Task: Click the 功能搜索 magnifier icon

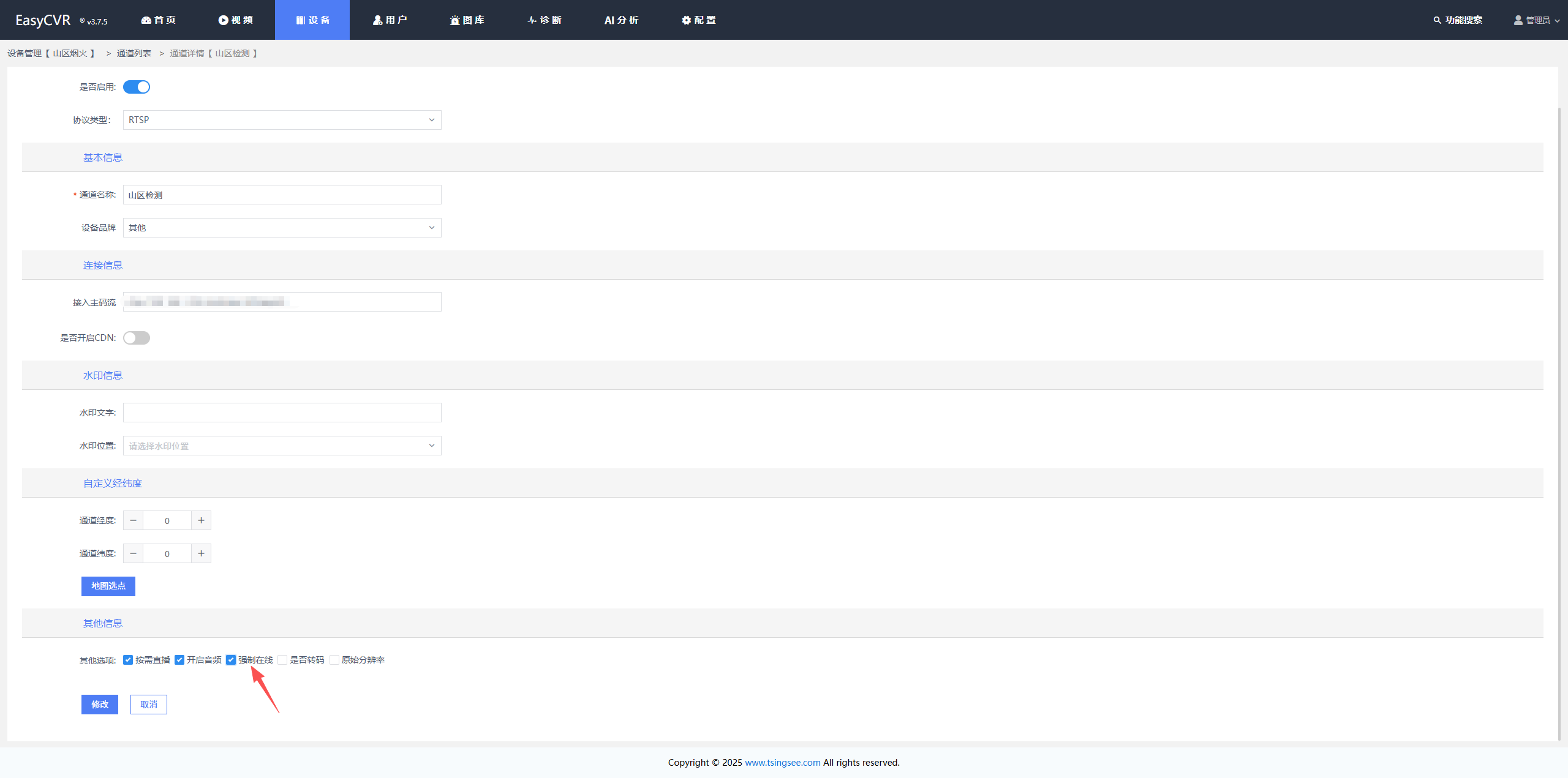Action: pos(1437,20)
